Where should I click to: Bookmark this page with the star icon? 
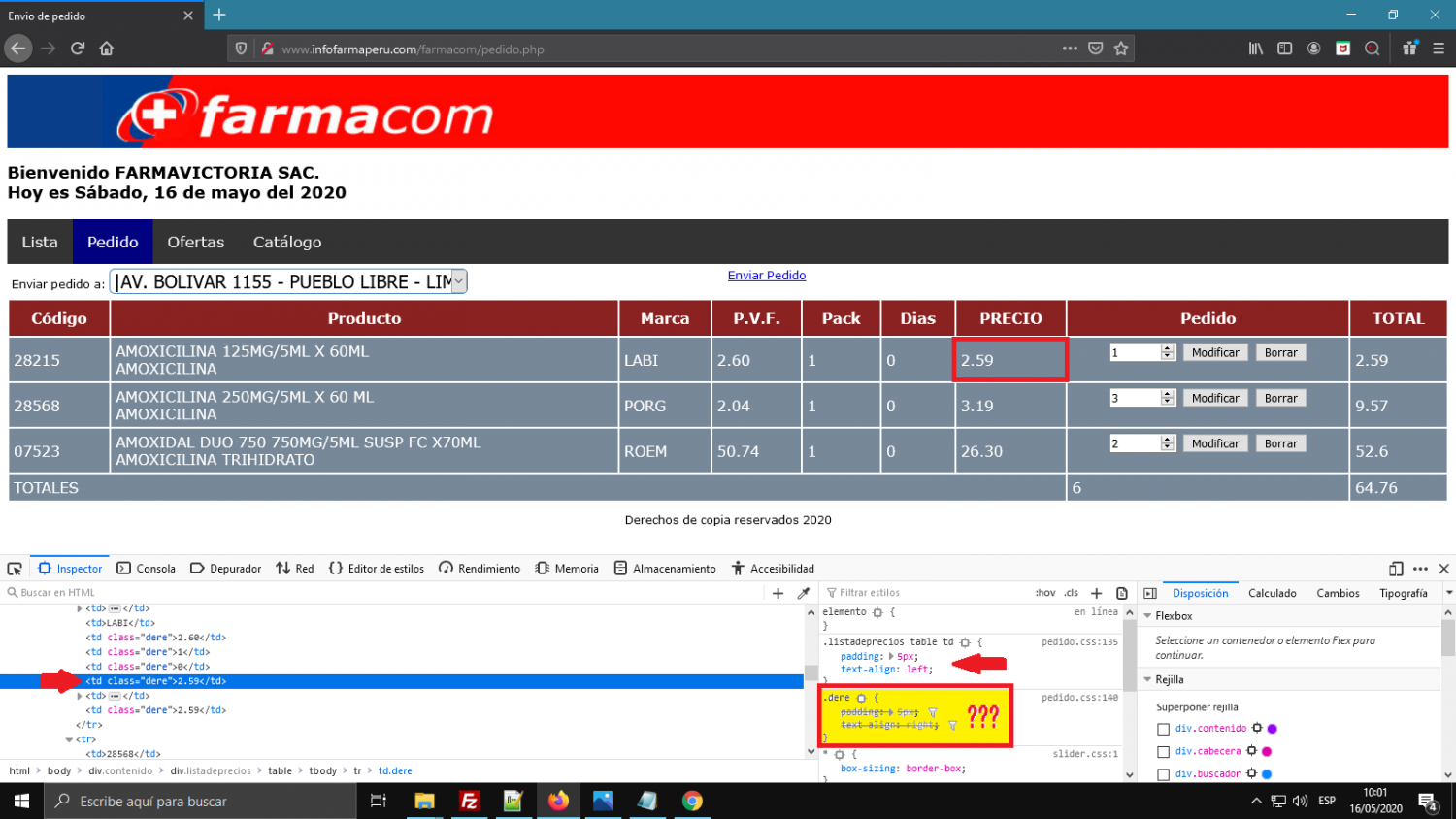coord(1121,49)
